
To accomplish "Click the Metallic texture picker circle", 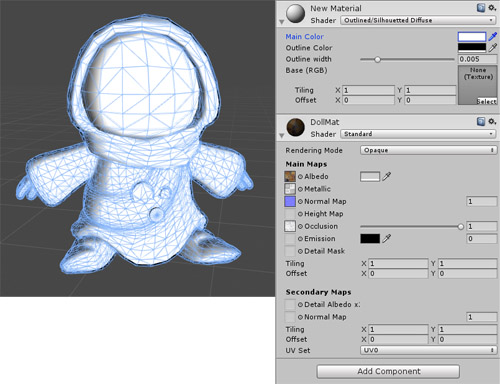I will pyautogui.click(x=300, y=189).
